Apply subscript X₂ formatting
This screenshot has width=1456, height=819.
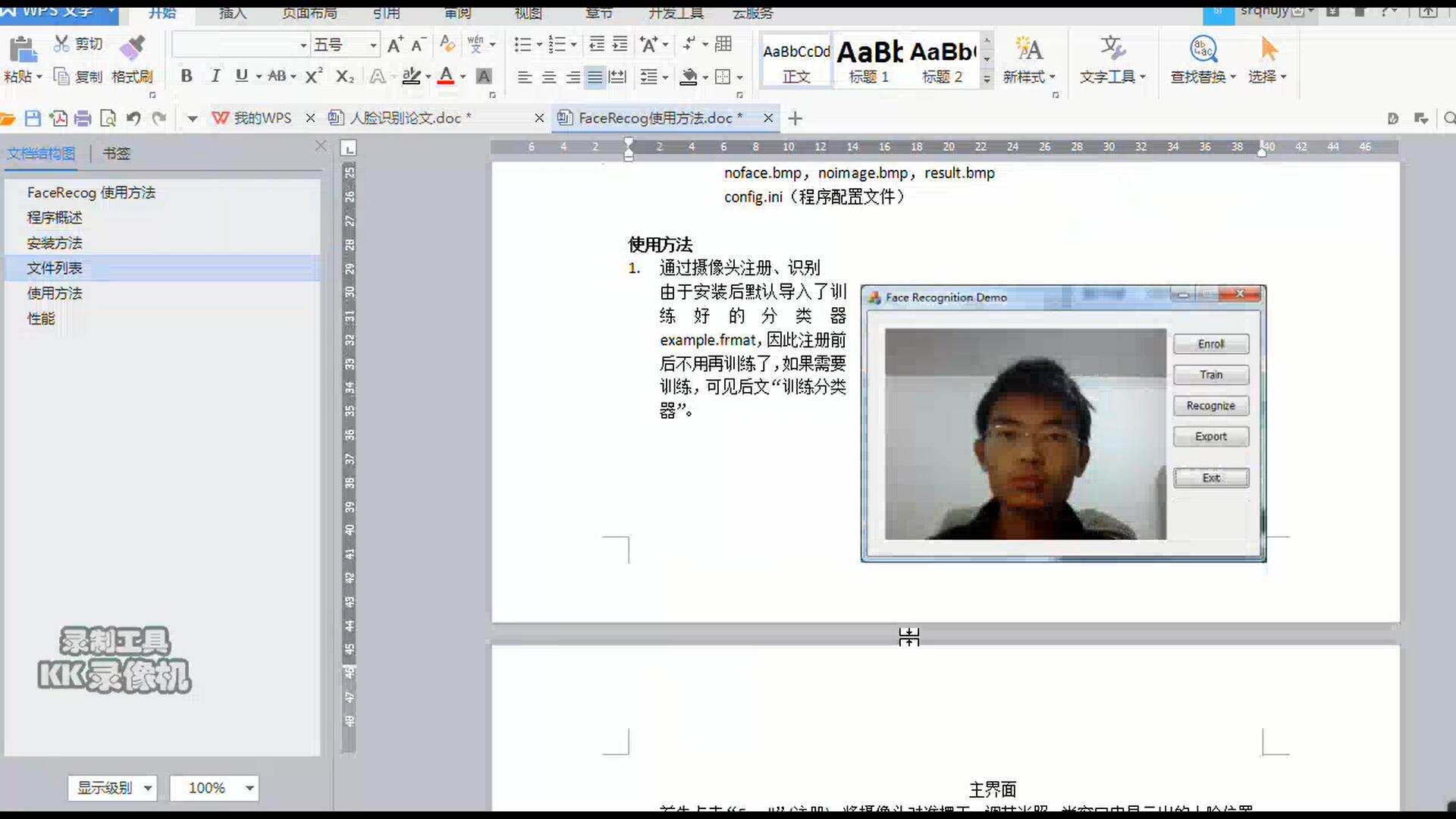pyautogui.click(x=345, y=76)
